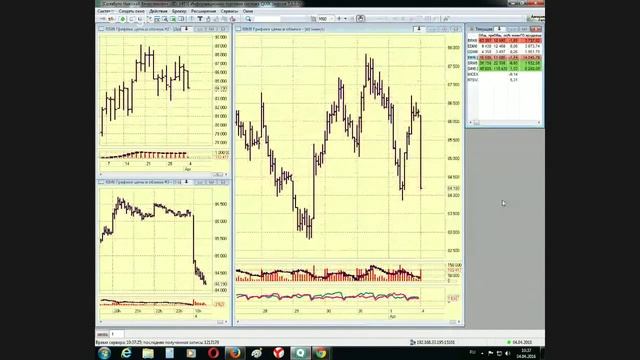Viewport: 640px width, 360px height.
Task: Select the first red row in the quotes table
Action: (x=504, y=41)
